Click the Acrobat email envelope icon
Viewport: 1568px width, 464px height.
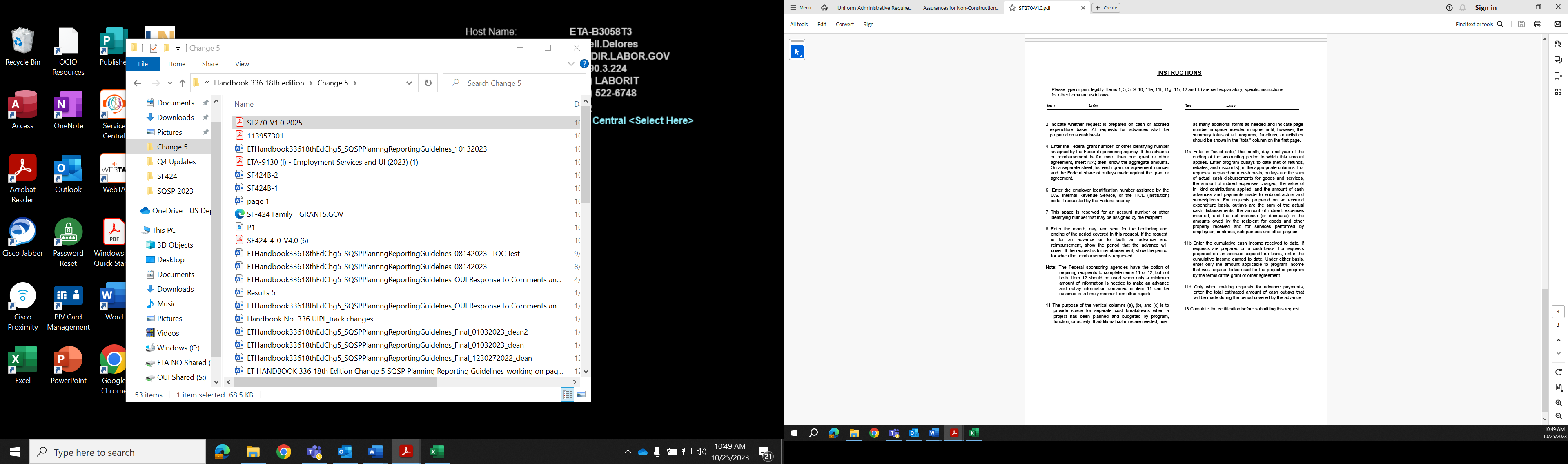click(x=1558, y=25)
